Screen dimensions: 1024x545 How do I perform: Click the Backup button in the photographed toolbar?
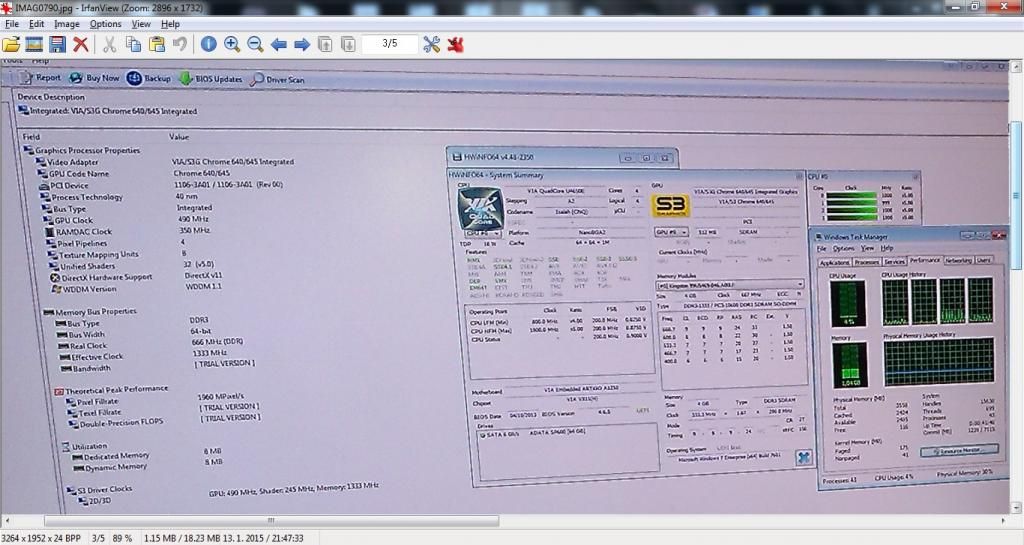point(150,78)
